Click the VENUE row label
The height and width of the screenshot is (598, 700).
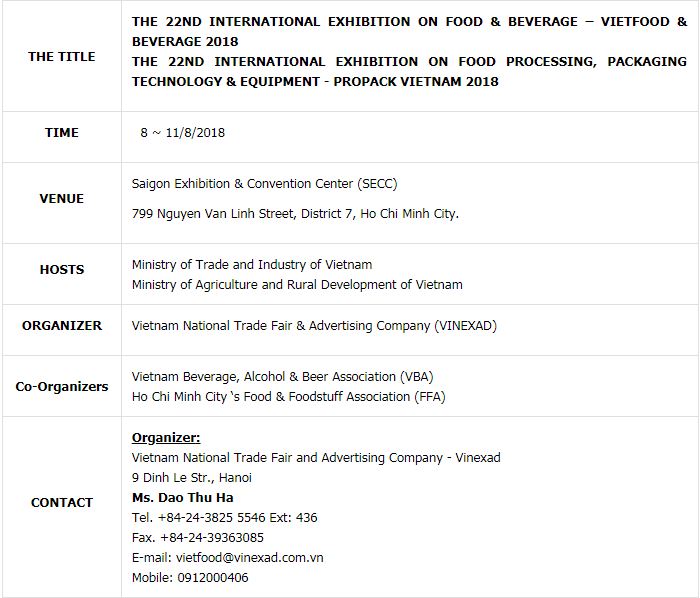[62, 199]
